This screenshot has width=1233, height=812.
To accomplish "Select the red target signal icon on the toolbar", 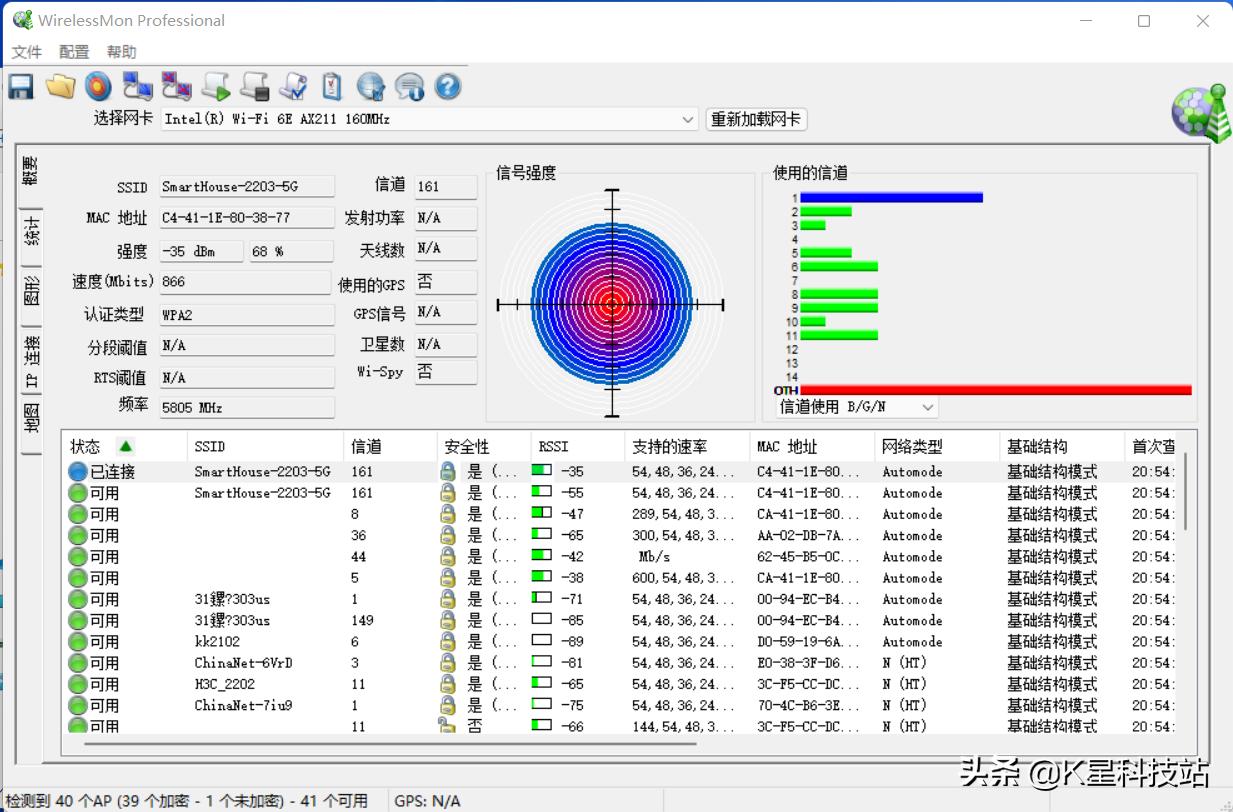I will click(x=98, y=86).
